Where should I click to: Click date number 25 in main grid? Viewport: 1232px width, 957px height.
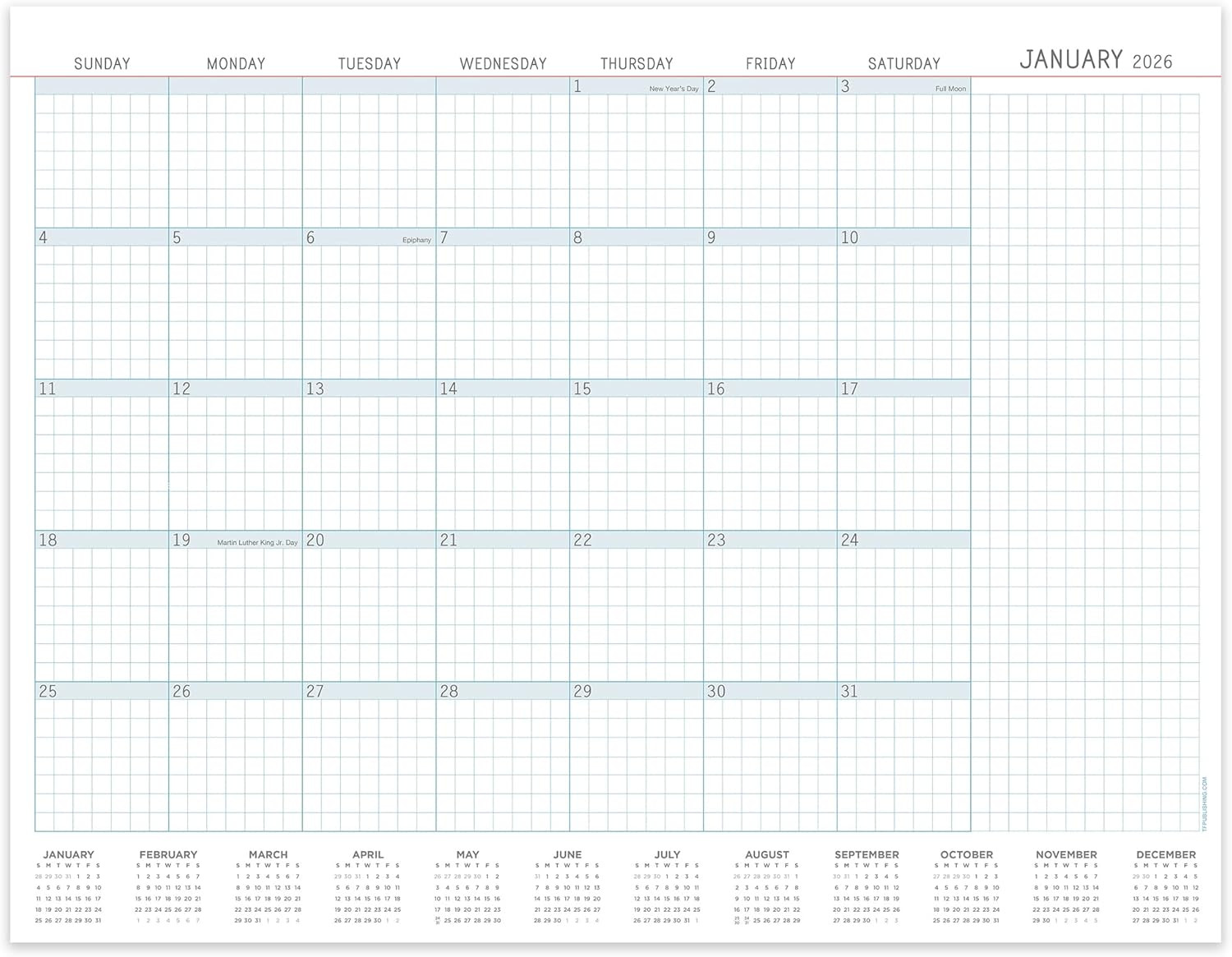coord(48,691)
